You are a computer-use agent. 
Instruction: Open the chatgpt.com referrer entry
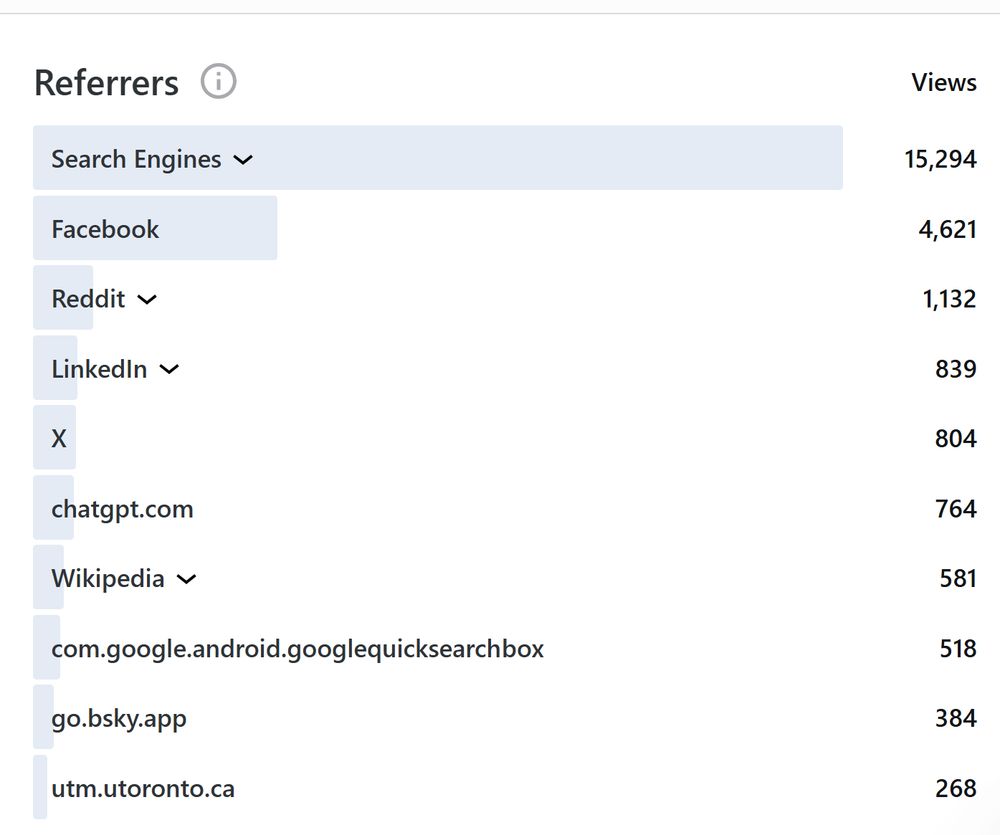[x=122, y=509]
